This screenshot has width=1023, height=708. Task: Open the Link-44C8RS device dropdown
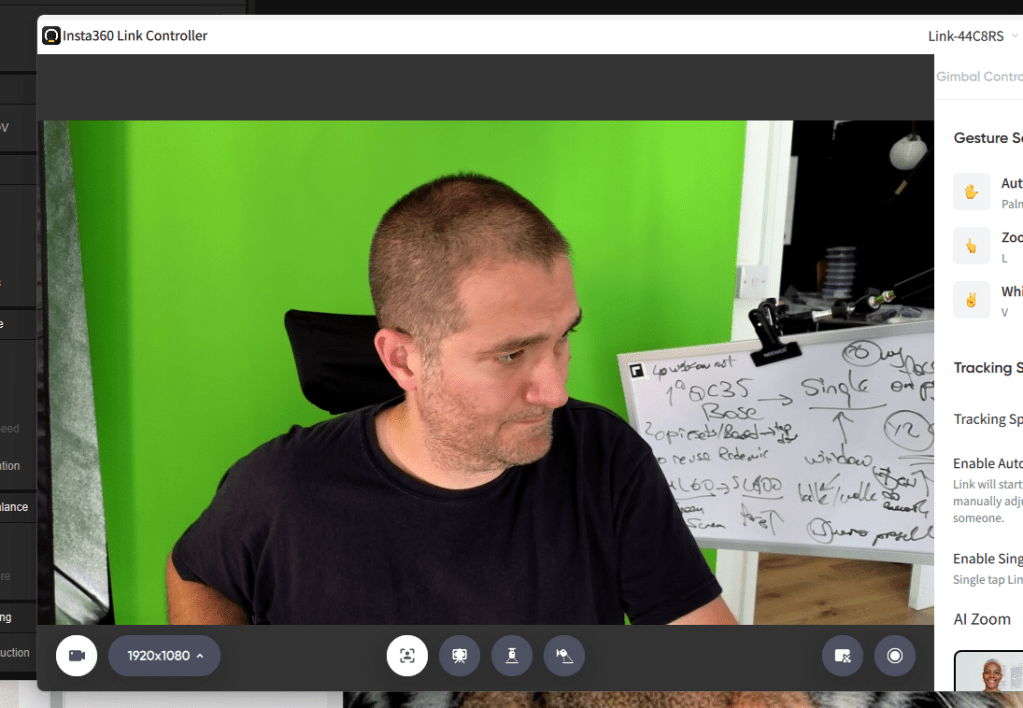coord(972,36)
